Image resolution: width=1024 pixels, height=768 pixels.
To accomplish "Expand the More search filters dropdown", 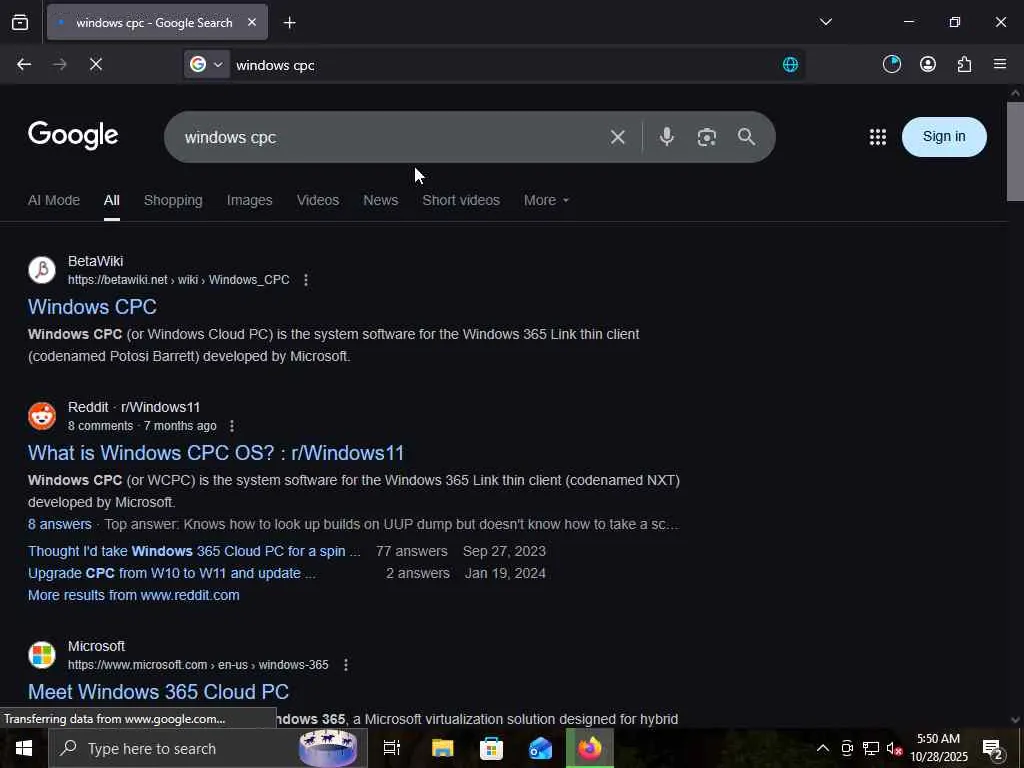I will [x=546, y=200].
